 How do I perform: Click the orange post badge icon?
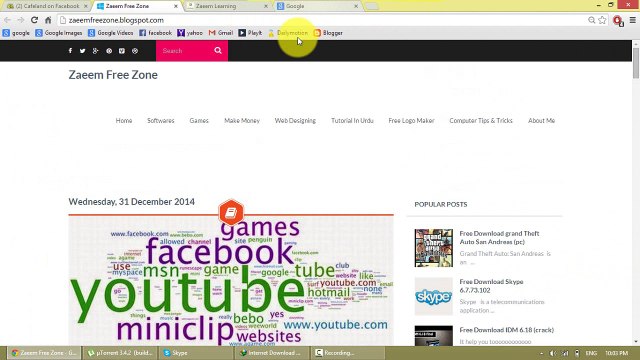pos(231,212)
